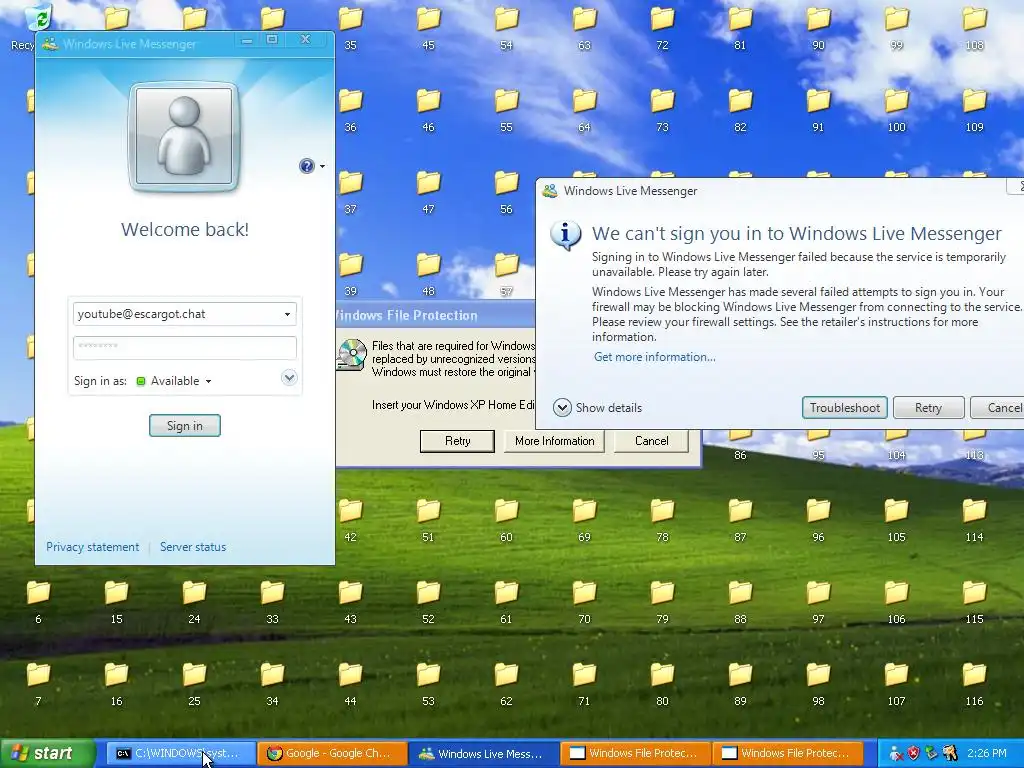Select desktop folder 79
The width and height of the screenshot is (1024, 768).
(662, 602)
